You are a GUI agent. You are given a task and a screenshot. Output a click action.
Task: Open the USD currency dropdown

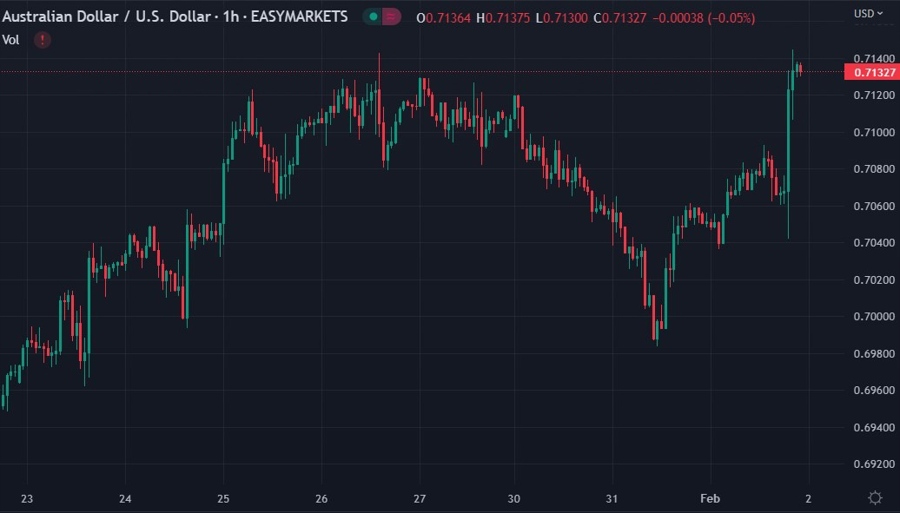coord(868,13)
